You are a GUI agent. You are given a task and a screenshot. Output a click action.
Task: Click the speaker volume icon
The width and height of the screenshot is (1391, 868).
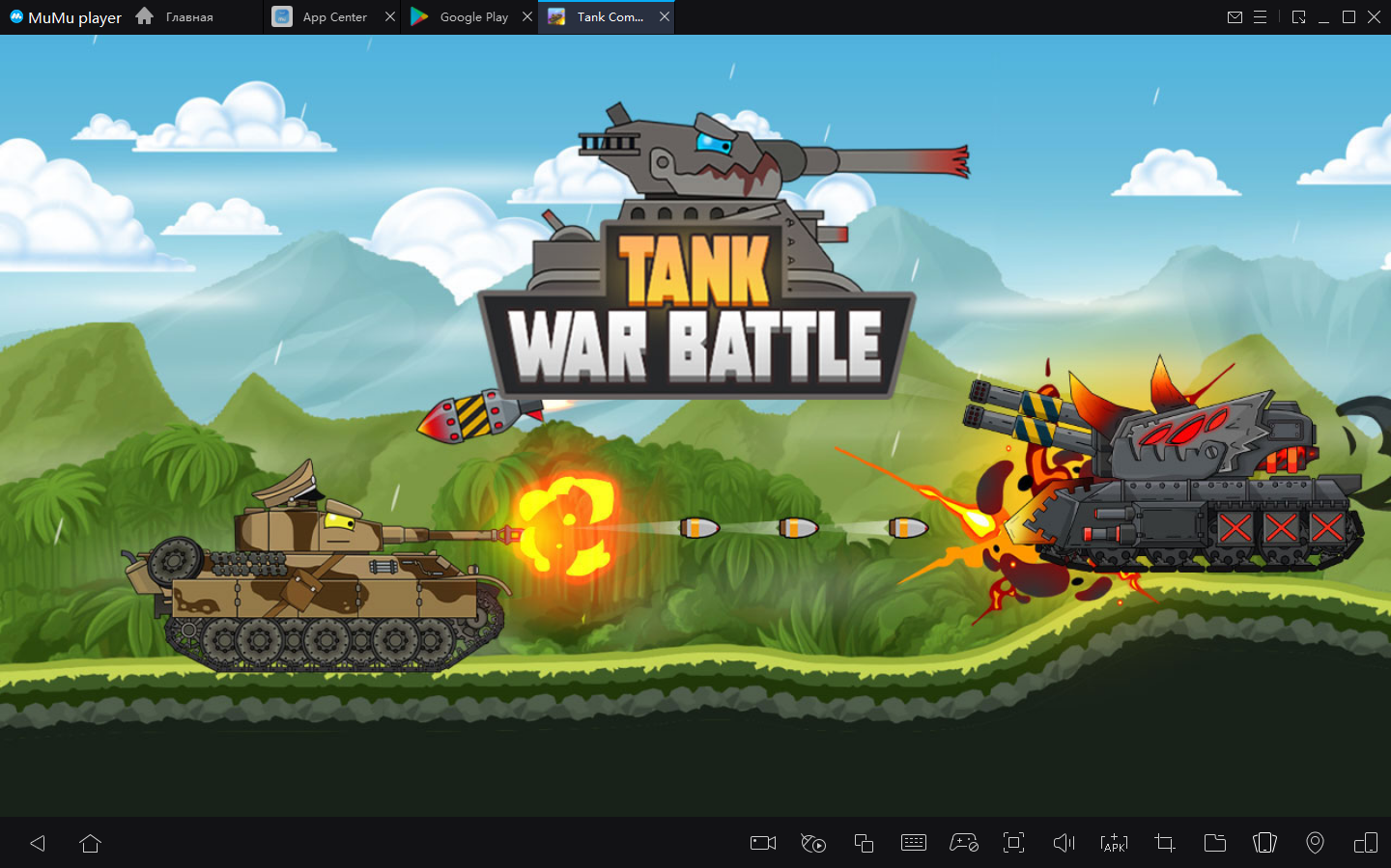click(x=1064, y=843)
